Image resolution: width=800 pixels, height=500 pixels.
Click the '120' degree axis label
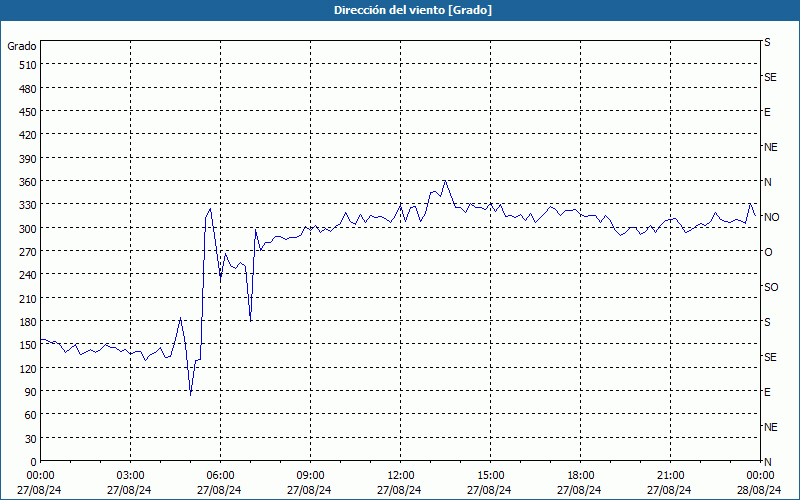[x=28, y=369]
